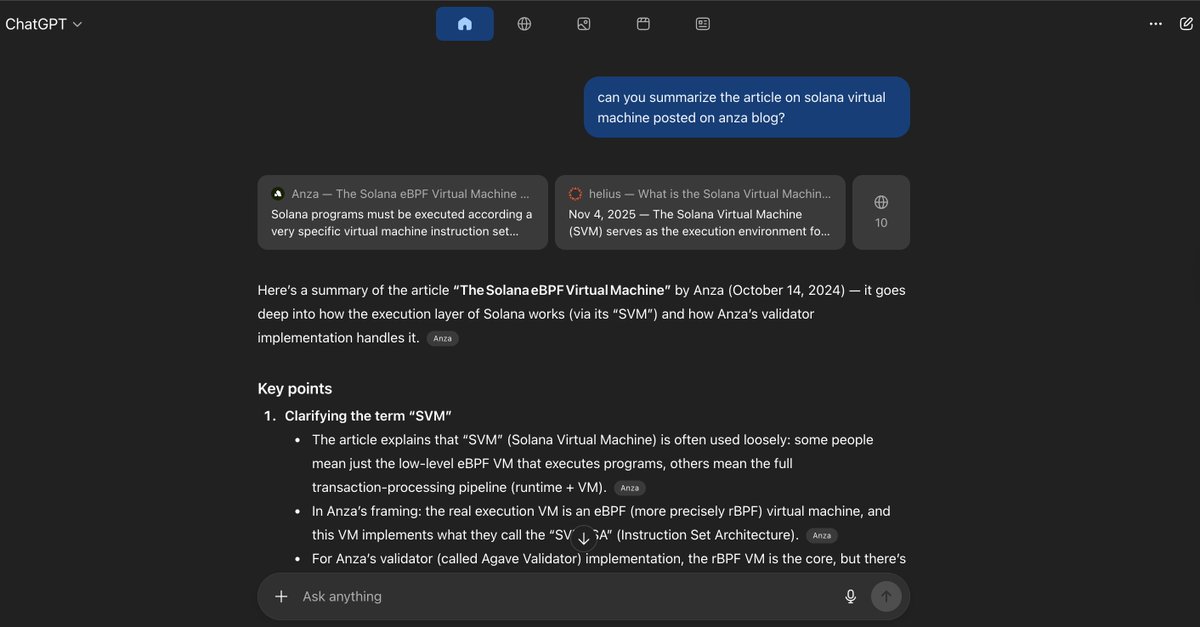The image size is (1200, 627).
Task: Start voice dictation with microphone icon
Action: pyautogui.click(x=851, y=596)
